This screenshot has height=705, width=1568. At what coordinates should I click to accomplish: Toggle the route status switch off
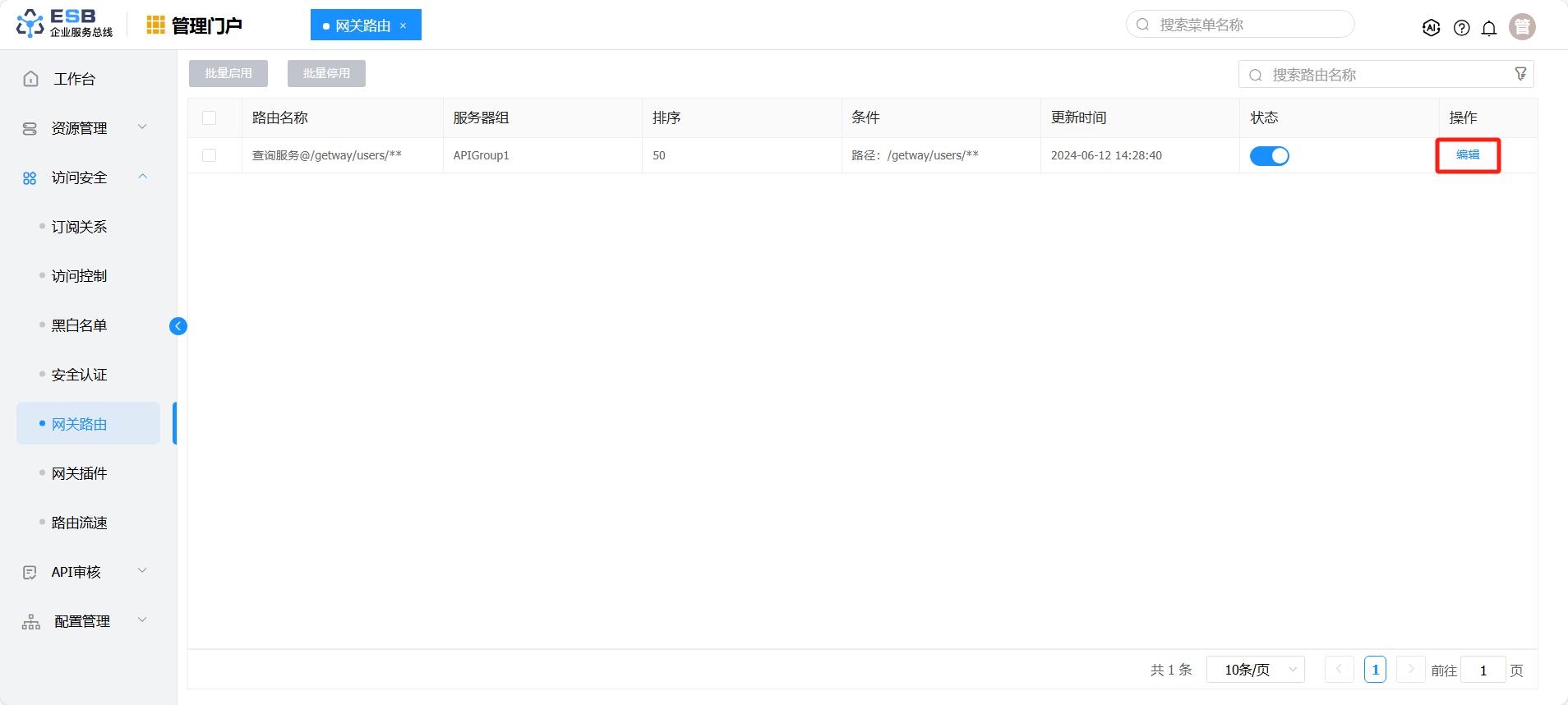coord(1269,155)
